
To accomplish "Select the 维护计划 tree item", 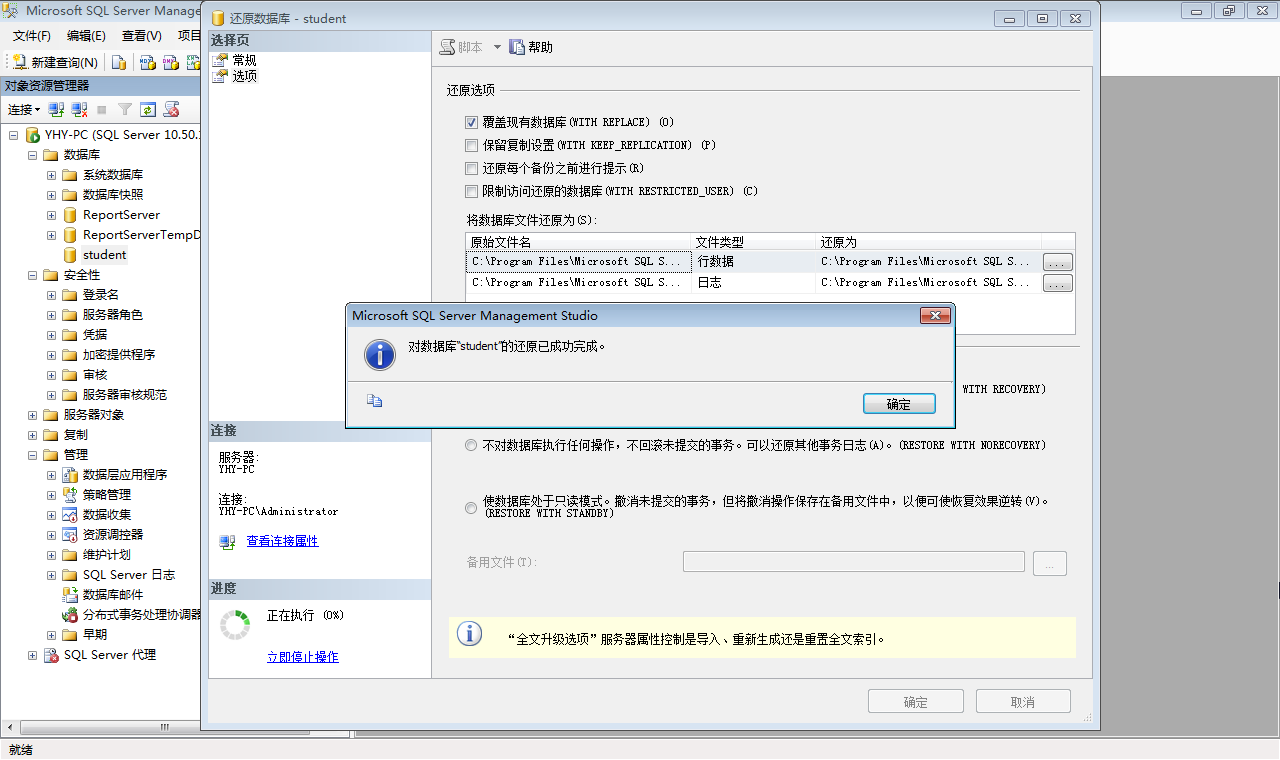I will 106,555.
